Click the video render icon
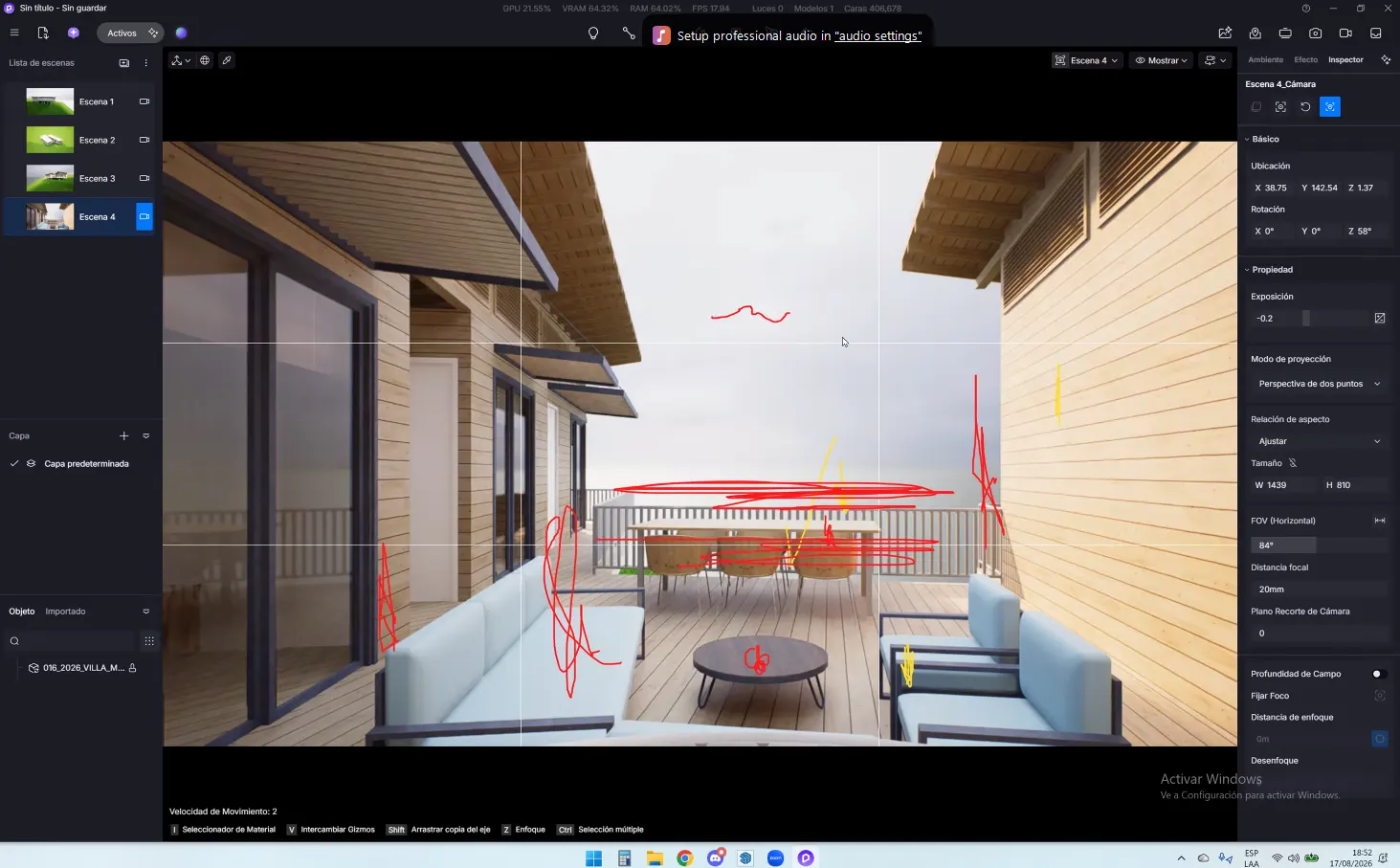 (1345, 33)
